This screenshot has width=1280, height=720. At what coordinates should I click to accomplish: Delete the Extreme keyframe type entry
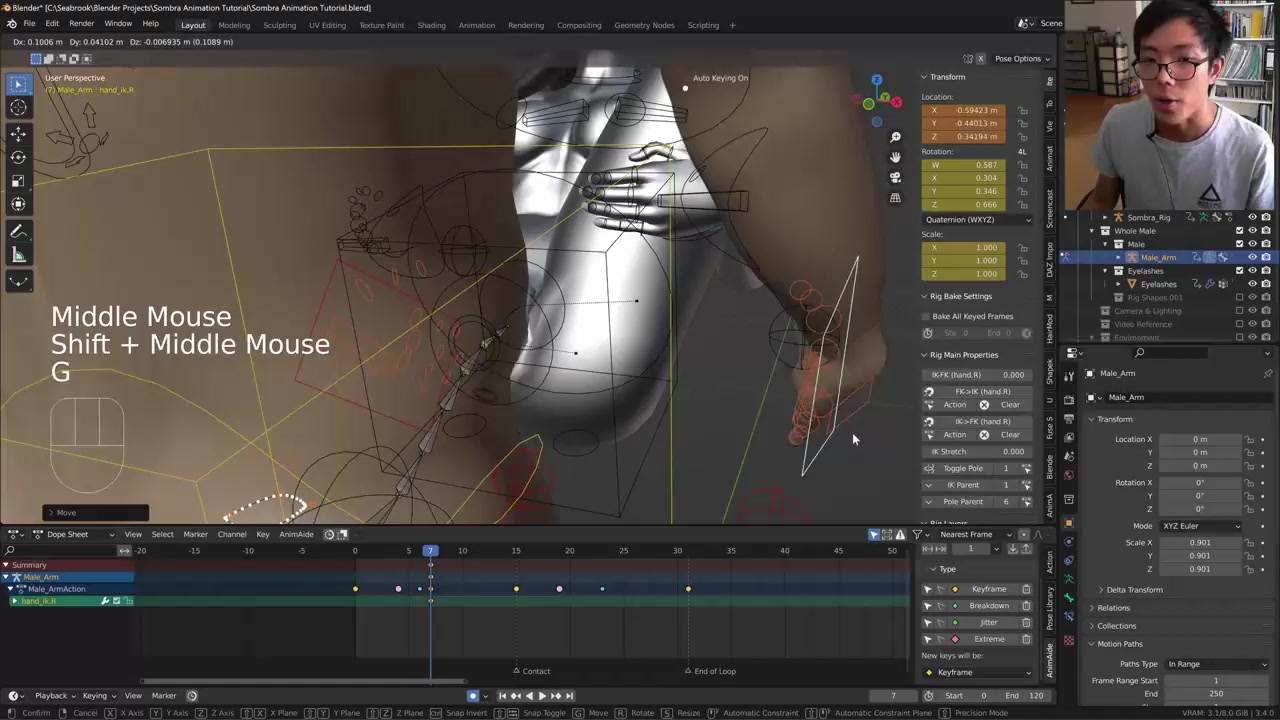point(1026,639)
